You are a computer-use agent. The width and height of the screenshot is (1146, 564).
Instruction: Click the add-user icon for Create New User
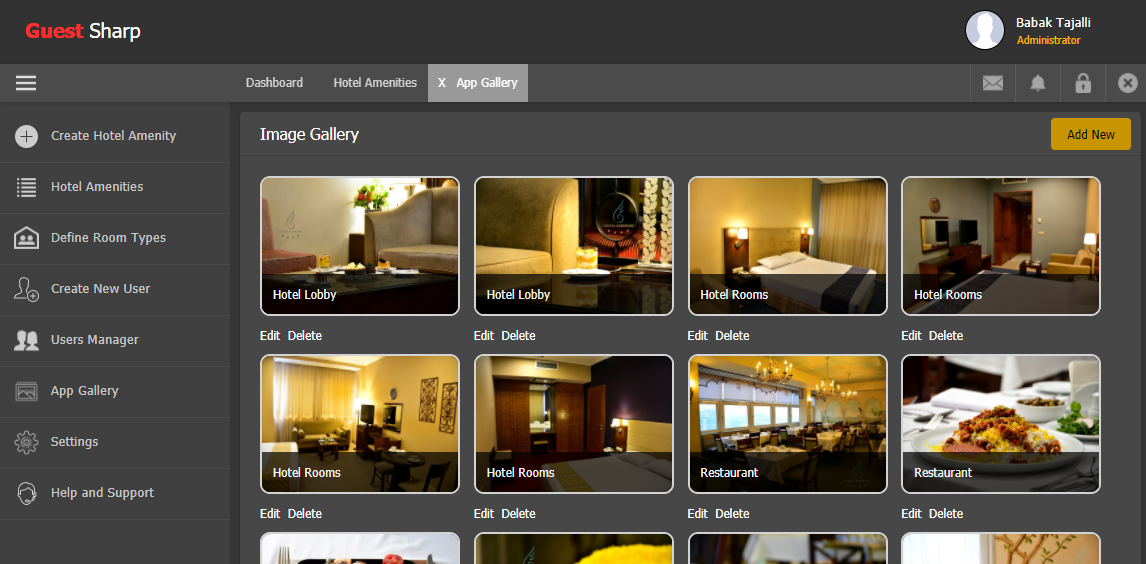click(x=26, y=289)
